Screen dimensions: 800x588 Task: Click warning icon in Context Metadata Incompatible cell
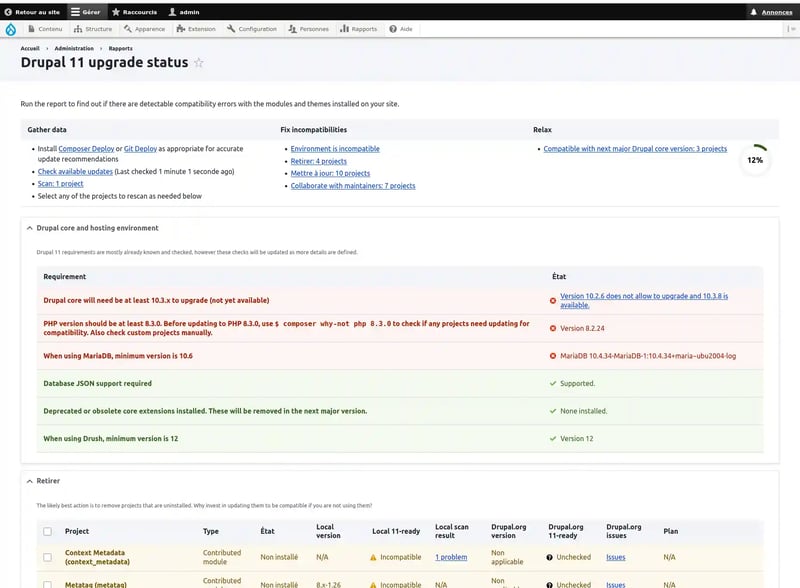pyautogui.click(x=373, y=557)
